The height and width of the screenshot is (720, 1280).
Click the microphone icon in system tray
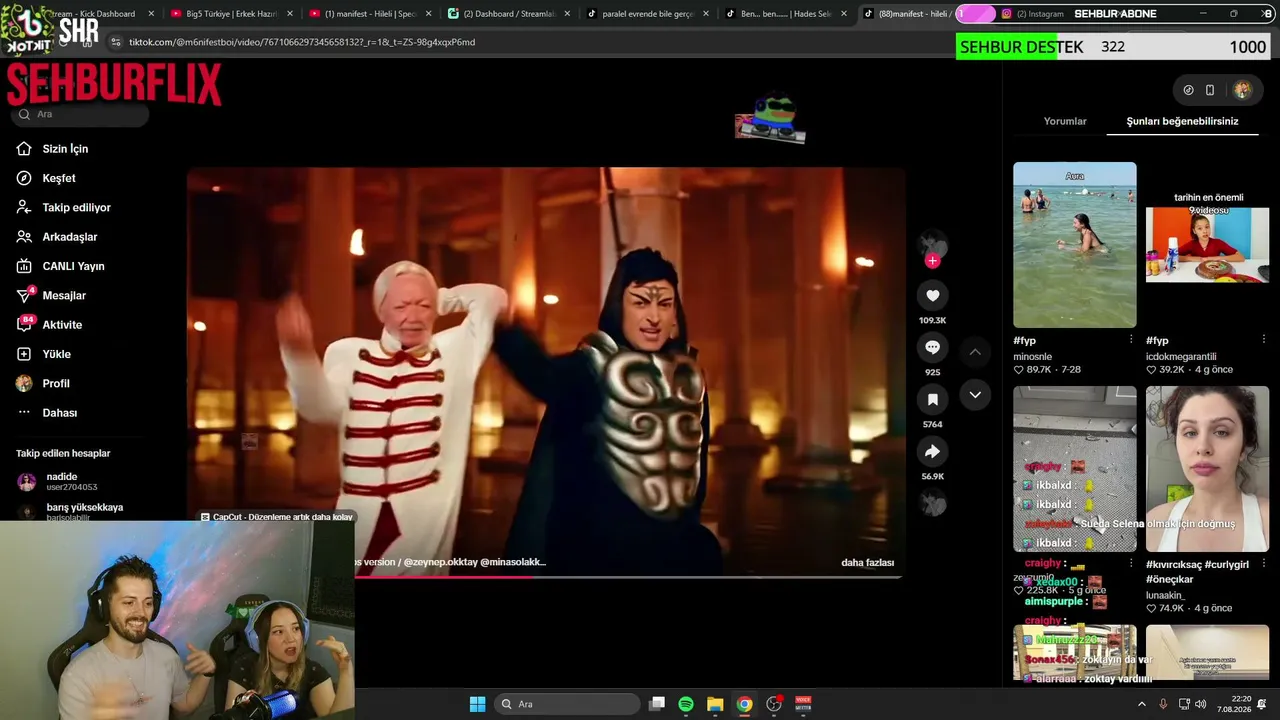[x=1163, y=704]
